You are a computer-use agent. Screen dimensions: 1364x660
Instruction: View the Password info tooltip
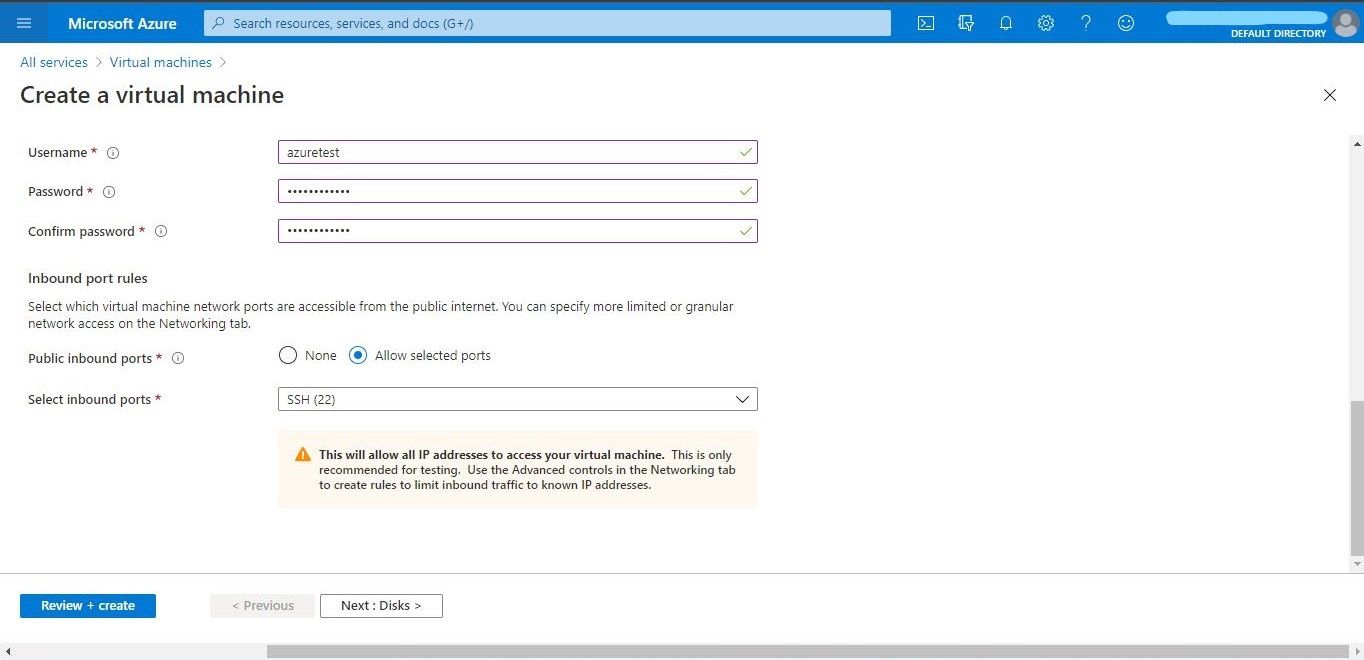click(x=108, y=191)
